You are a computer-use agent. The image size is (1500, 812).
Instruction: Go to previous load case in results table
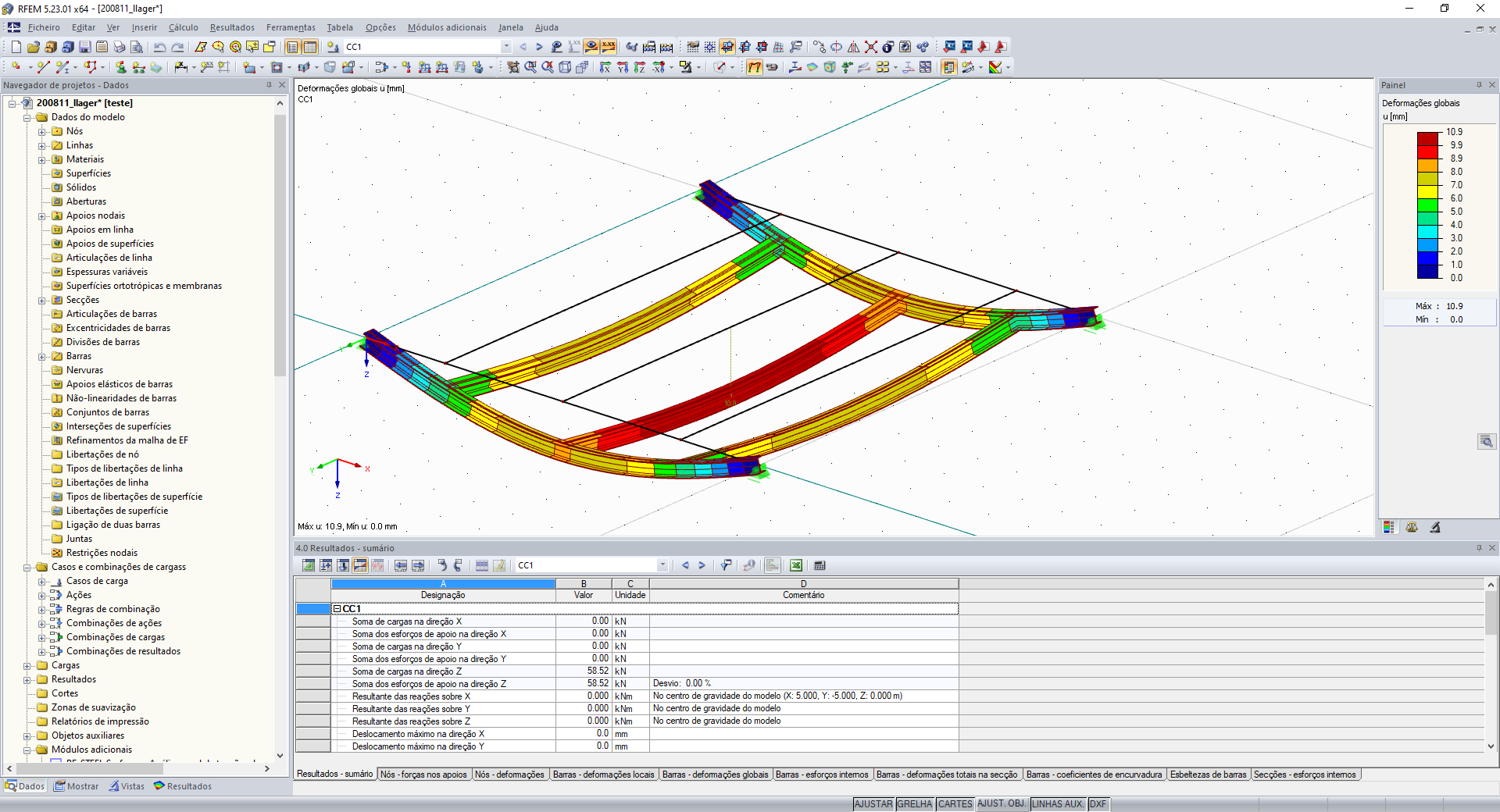[x=685, y=565]
